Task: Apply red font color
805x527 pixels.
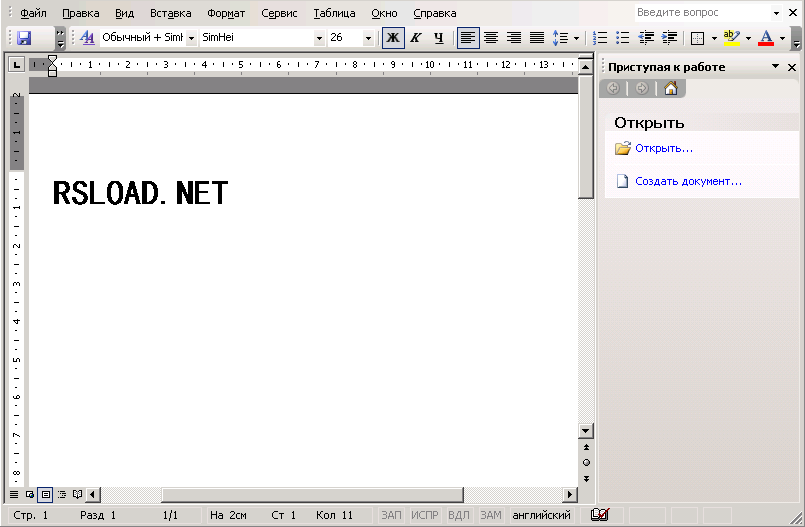Action: coord(766,38)
